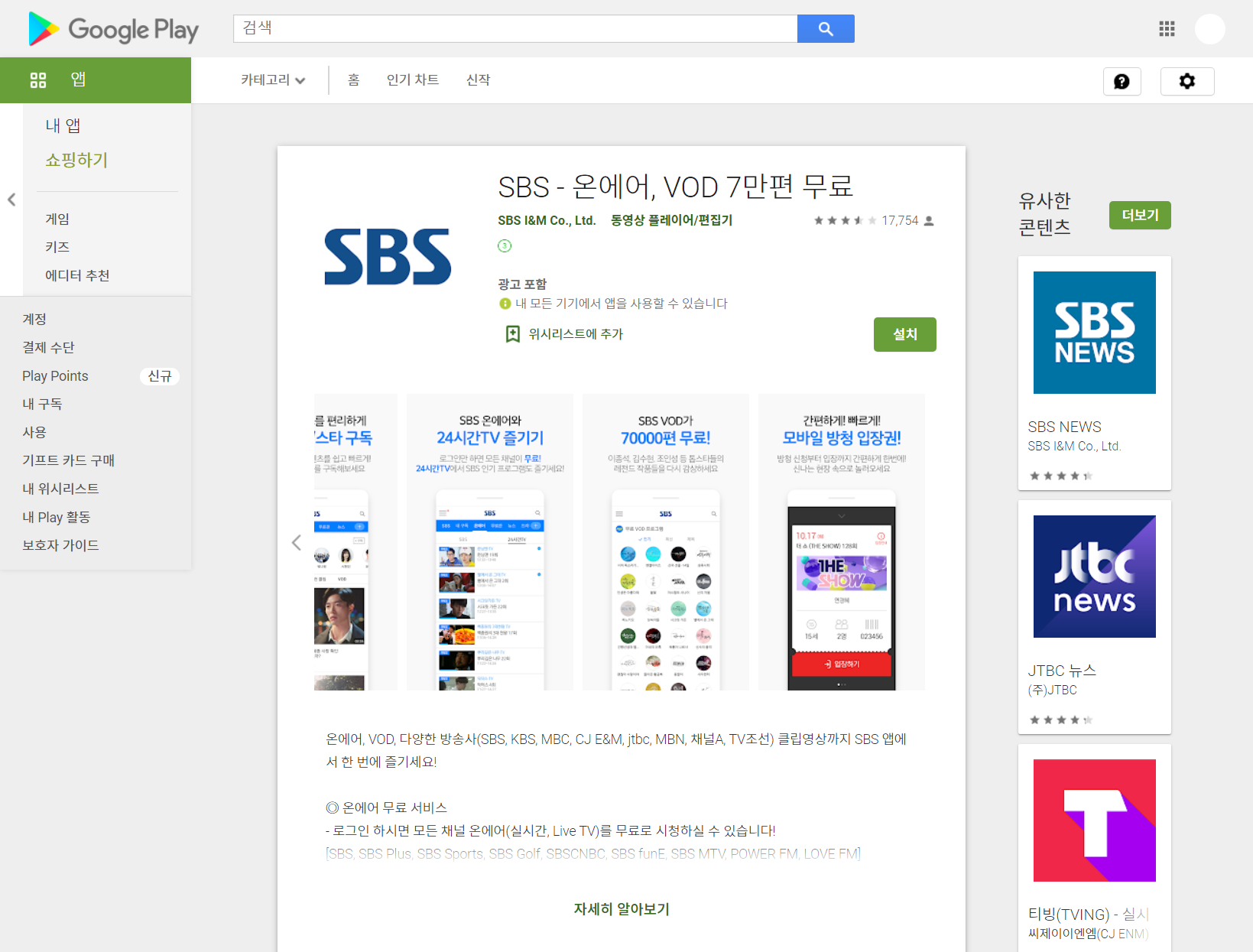Click the SBS NEWS title text

point(1064,427)
